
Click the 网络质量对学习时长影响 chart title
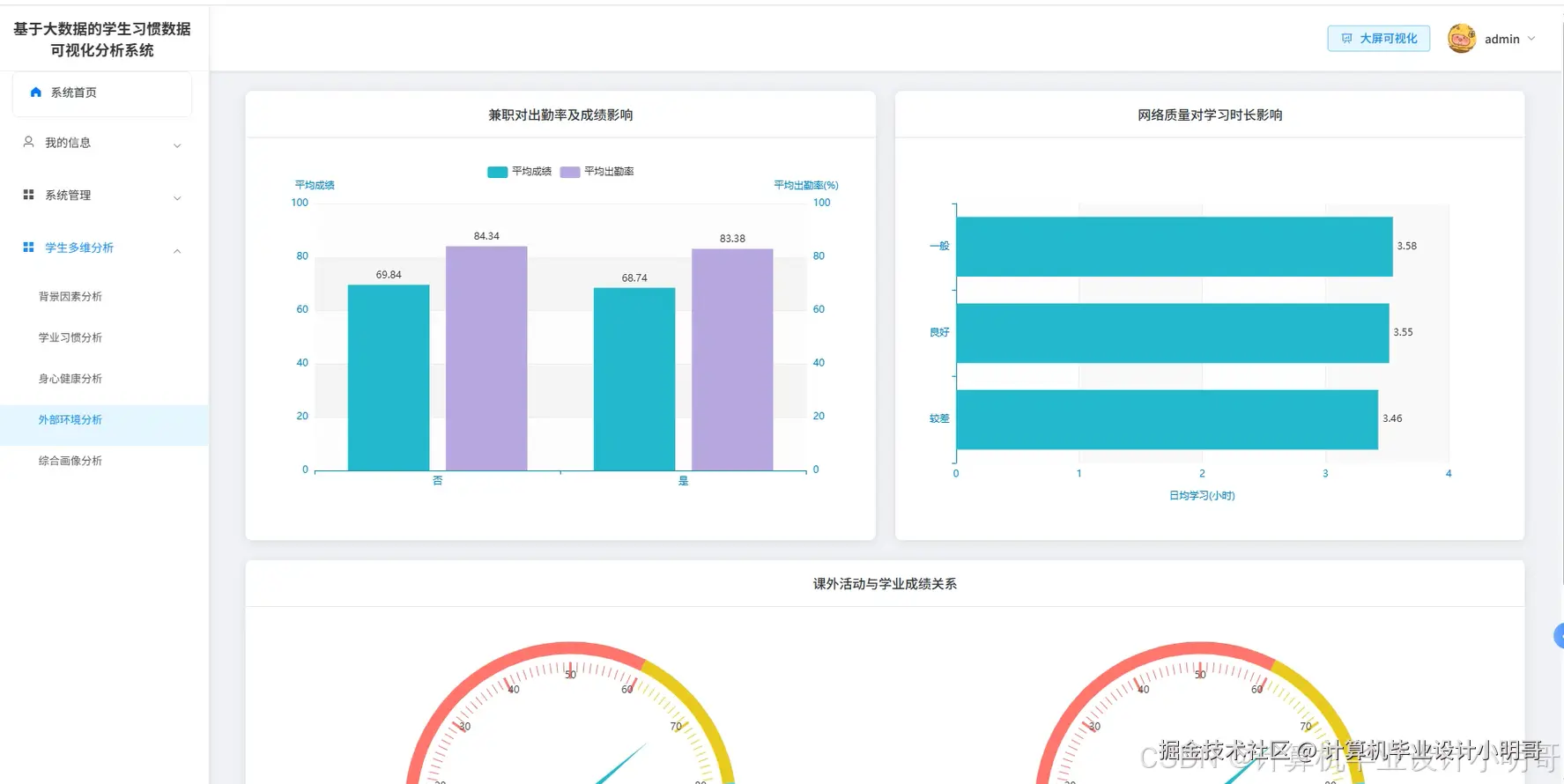[1210, 115]
